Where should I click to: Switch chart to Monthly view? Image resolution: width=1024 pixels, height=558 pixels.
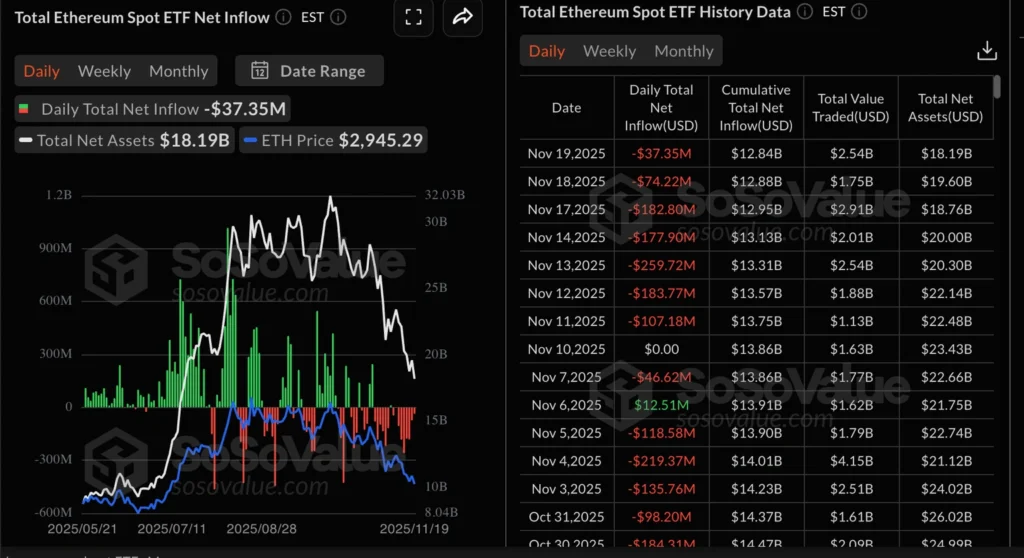coord(178,71)
